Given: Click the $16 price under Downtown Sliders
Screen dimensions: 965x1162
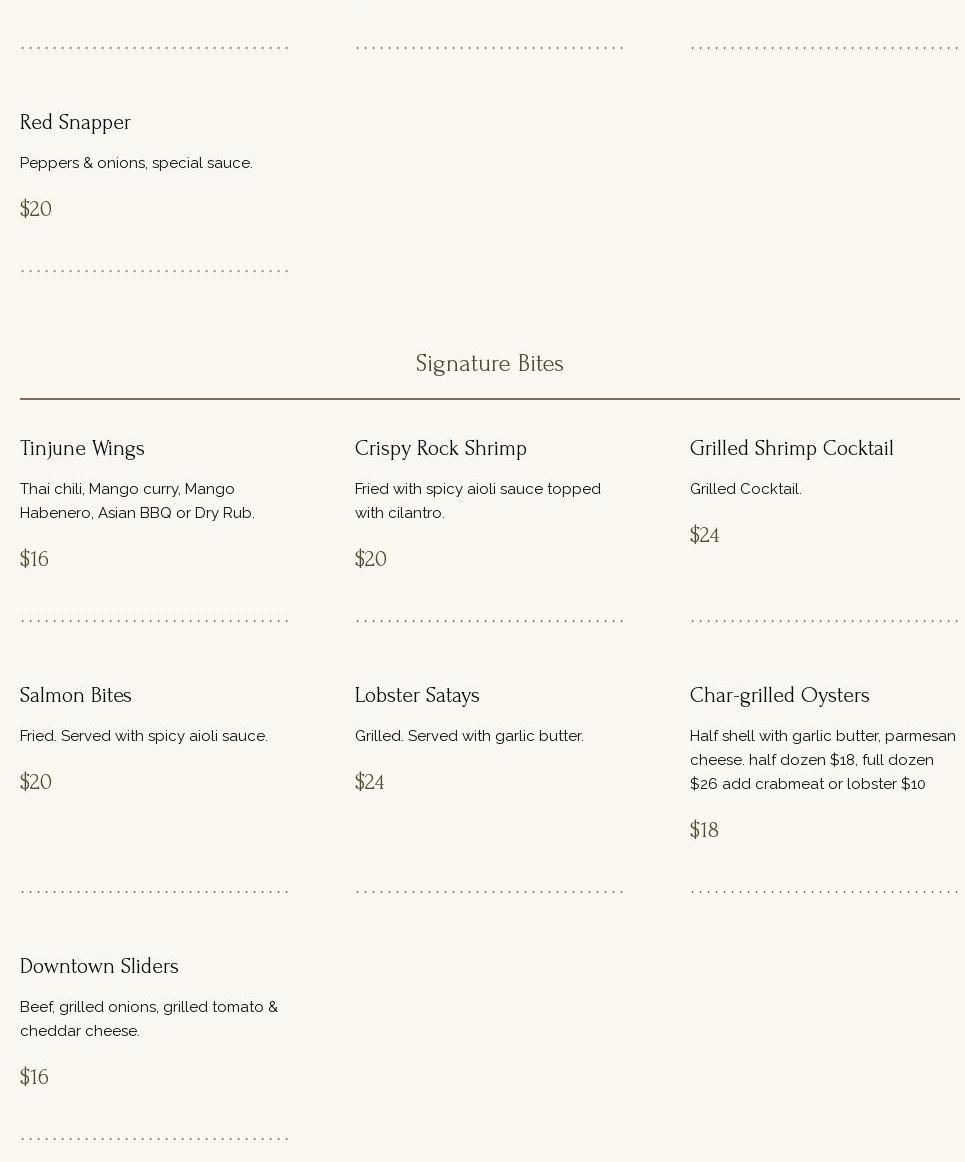Looking at the screenshot, I should [34, 1077].
